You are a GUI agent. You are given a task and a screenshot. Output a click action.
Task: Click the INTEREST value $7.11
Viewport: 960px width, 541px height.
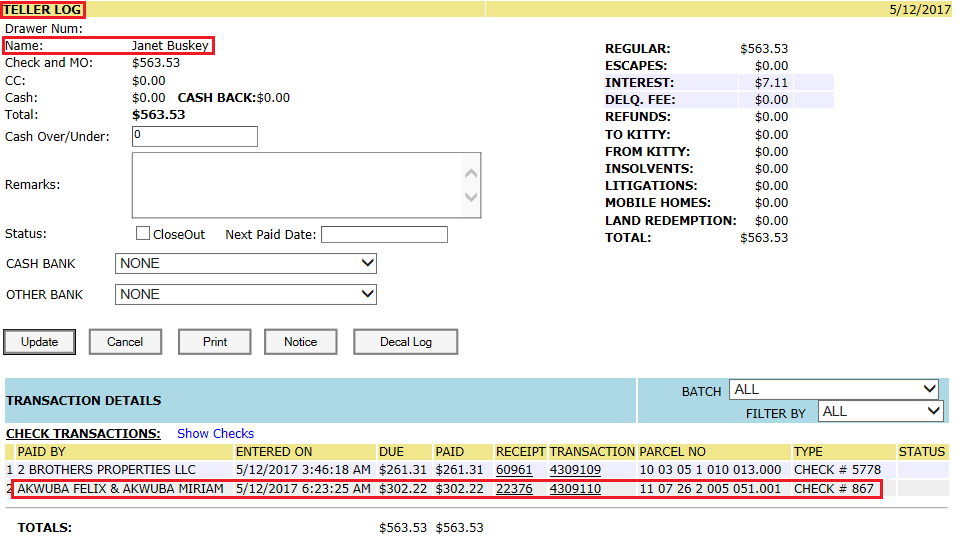click(771, 83)
